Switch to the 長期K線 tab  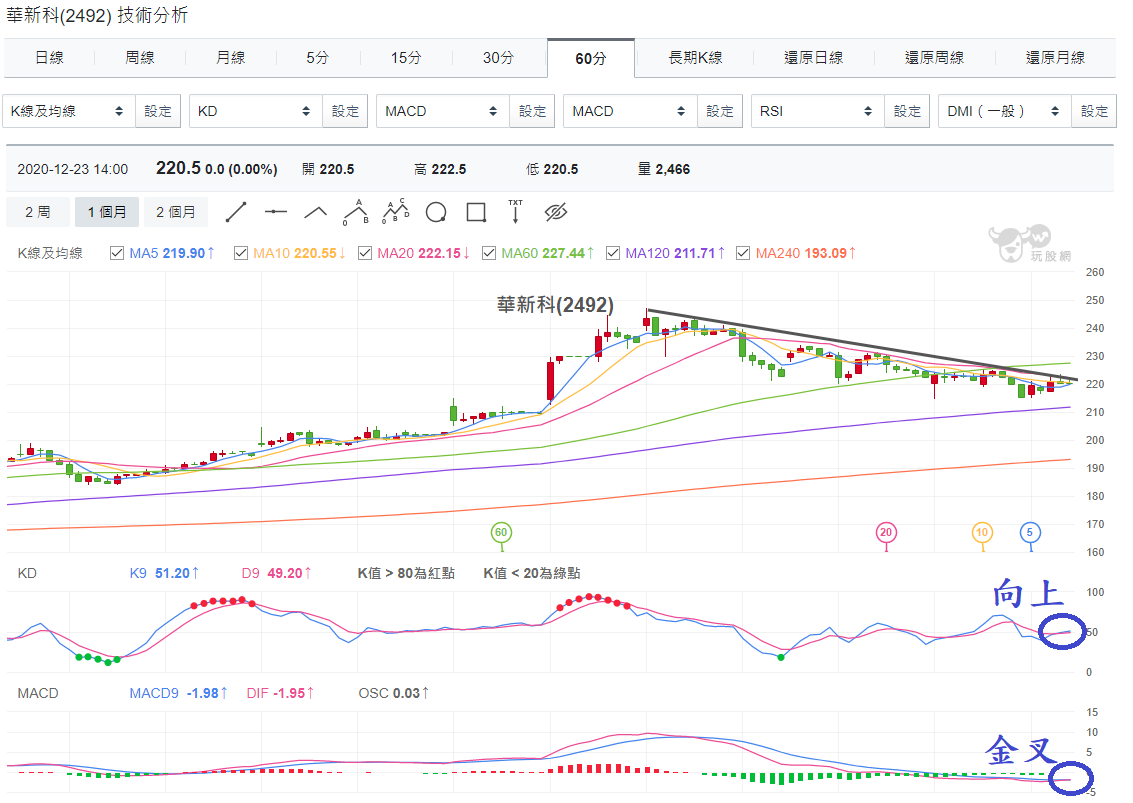695,58
